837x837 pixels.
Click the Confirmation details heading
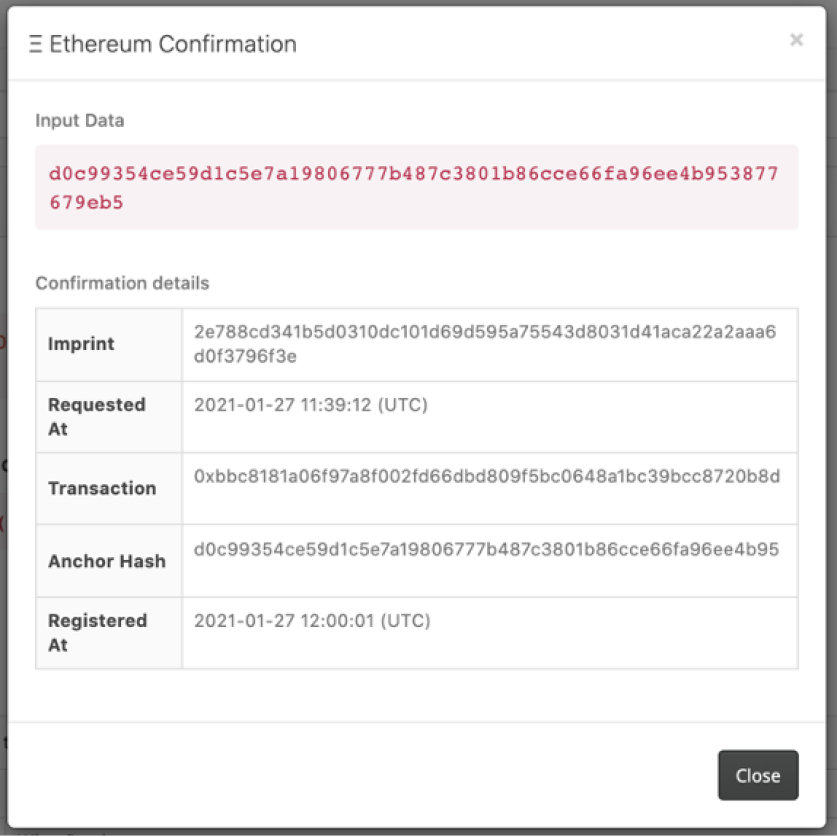point(122,283)
